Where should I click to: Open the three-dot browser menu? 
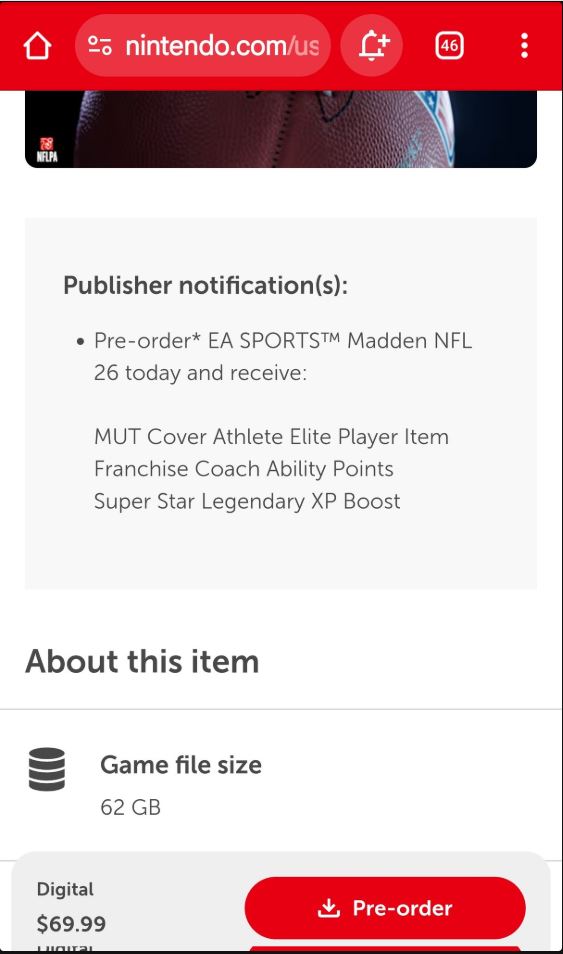pos(524,46)
